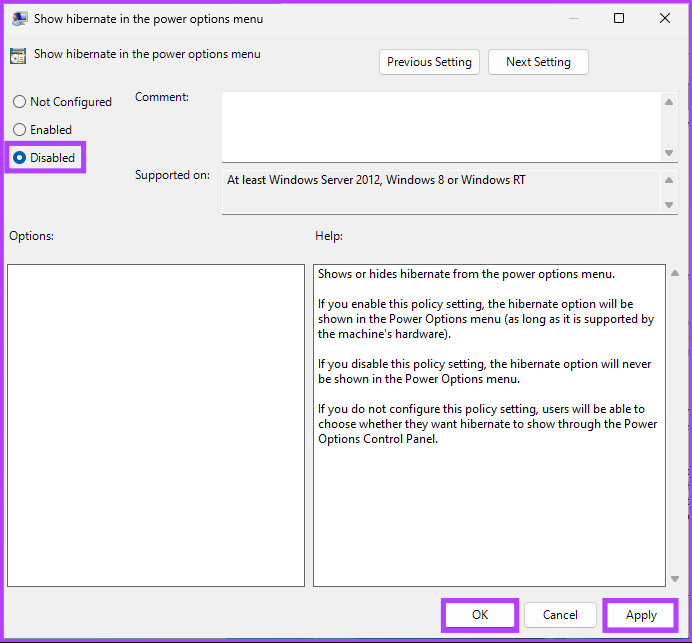The image size is (692, 643).
Task: Select the Not Configured radio button
Action: [62, 102]
